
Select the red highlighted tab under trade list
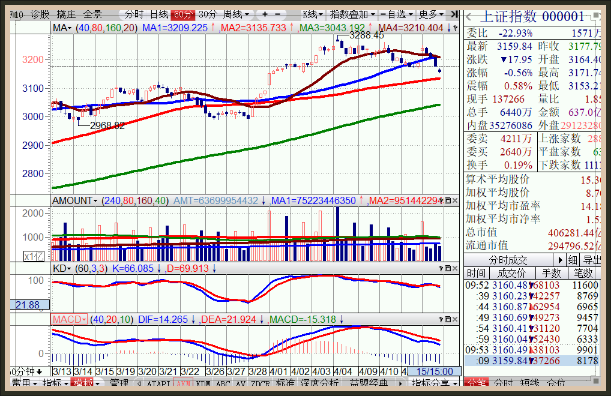pyautogui.click(x=476, y=383)
